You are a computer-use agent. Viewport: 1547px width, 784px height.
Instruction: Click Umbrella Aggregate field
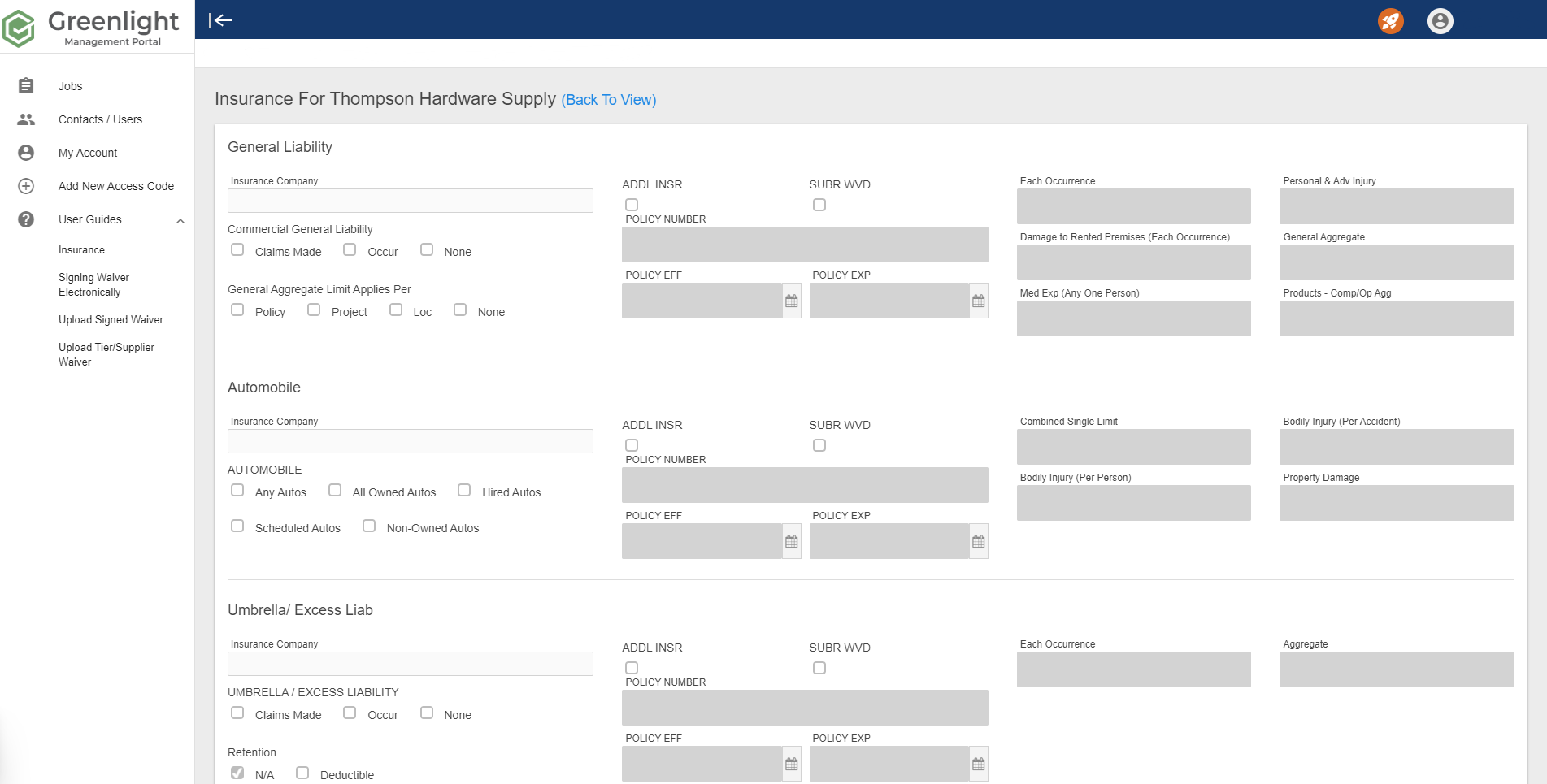pyautogui.click(x=1397, y=669)
